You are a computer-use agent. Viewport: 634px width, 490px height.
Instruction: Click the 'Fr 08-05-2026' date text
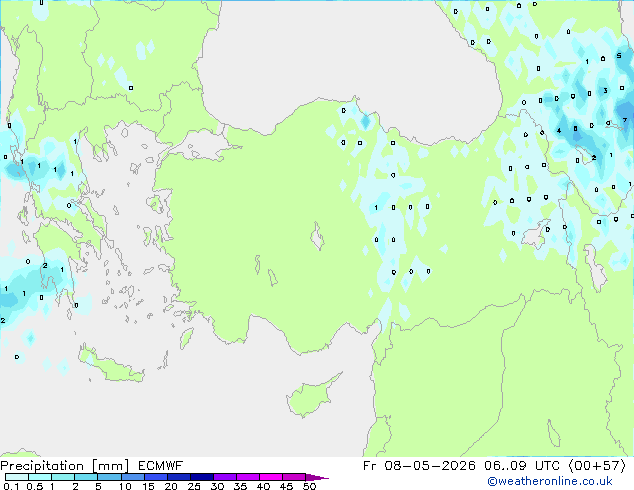(x=419, y=466)
